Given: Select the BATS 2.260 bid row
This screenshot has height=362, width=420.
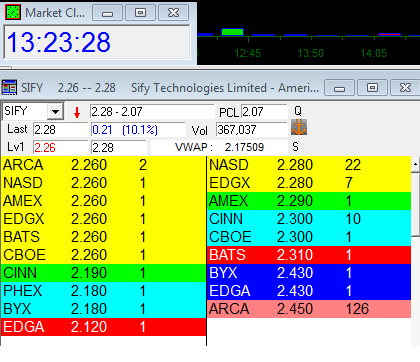Looking at the screenshot, I should tap(103, 237).
